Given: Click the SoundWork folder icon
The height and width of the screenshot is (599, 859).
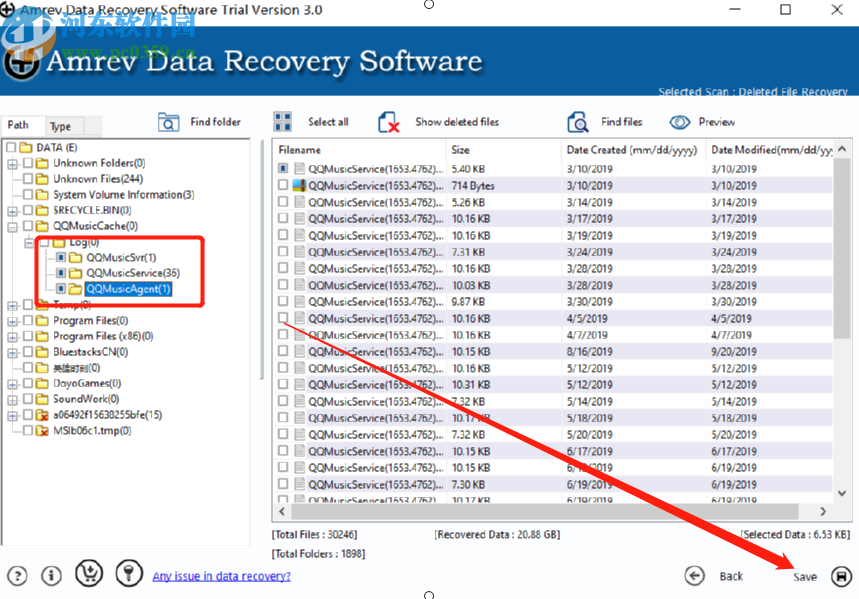Looking at the screenshot, I should pos(42,399).
